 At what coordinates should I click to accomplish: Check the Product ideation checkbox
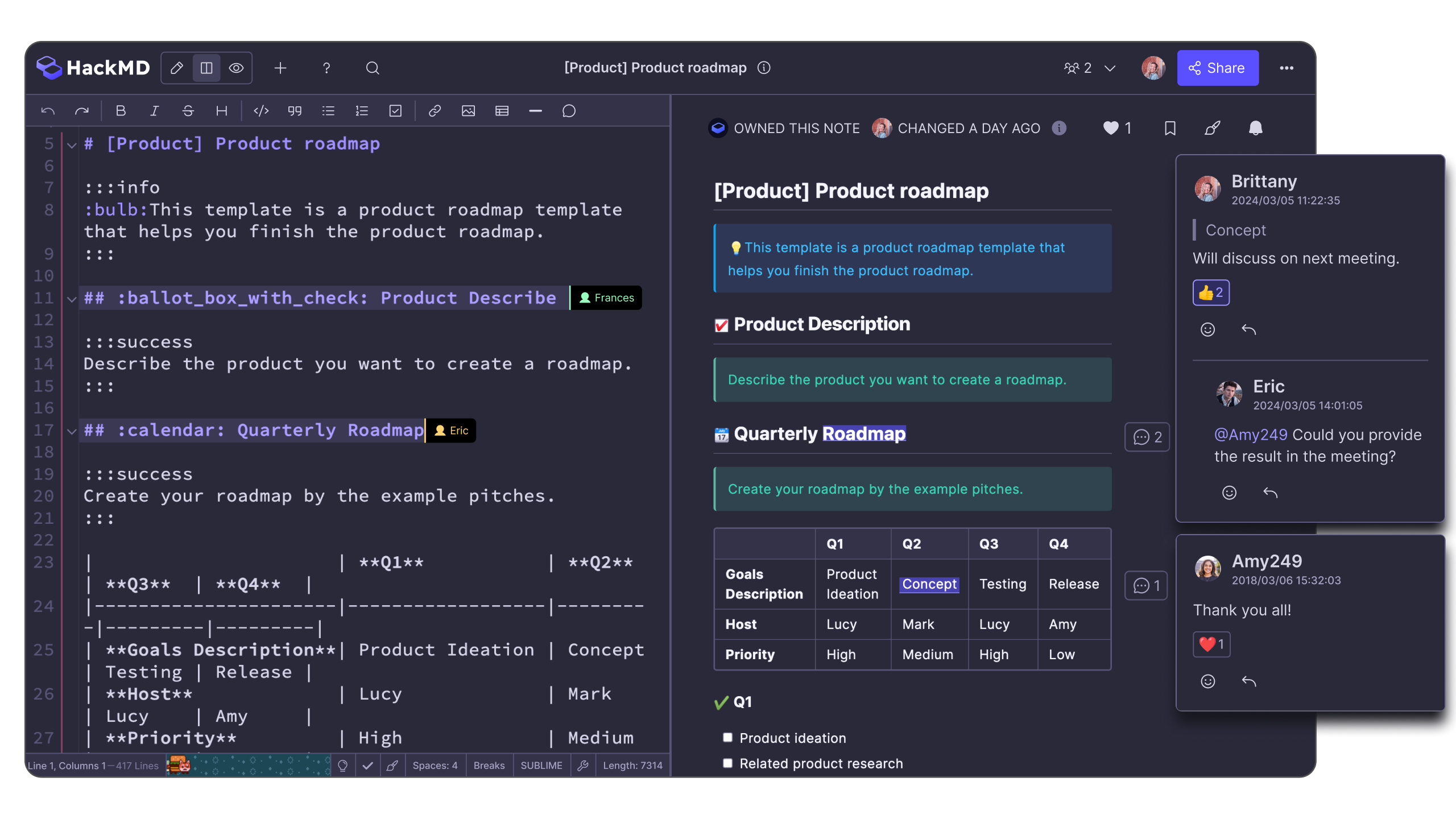click(727, 738)
